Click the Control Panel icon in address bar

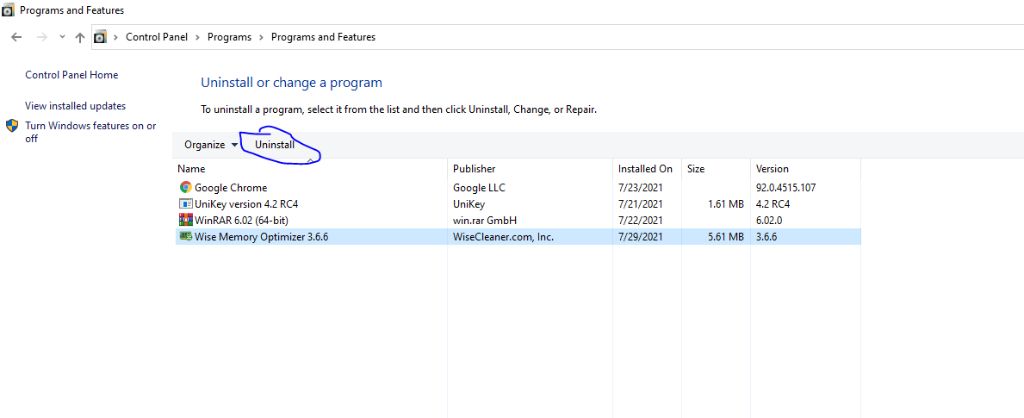click(100, 37)
